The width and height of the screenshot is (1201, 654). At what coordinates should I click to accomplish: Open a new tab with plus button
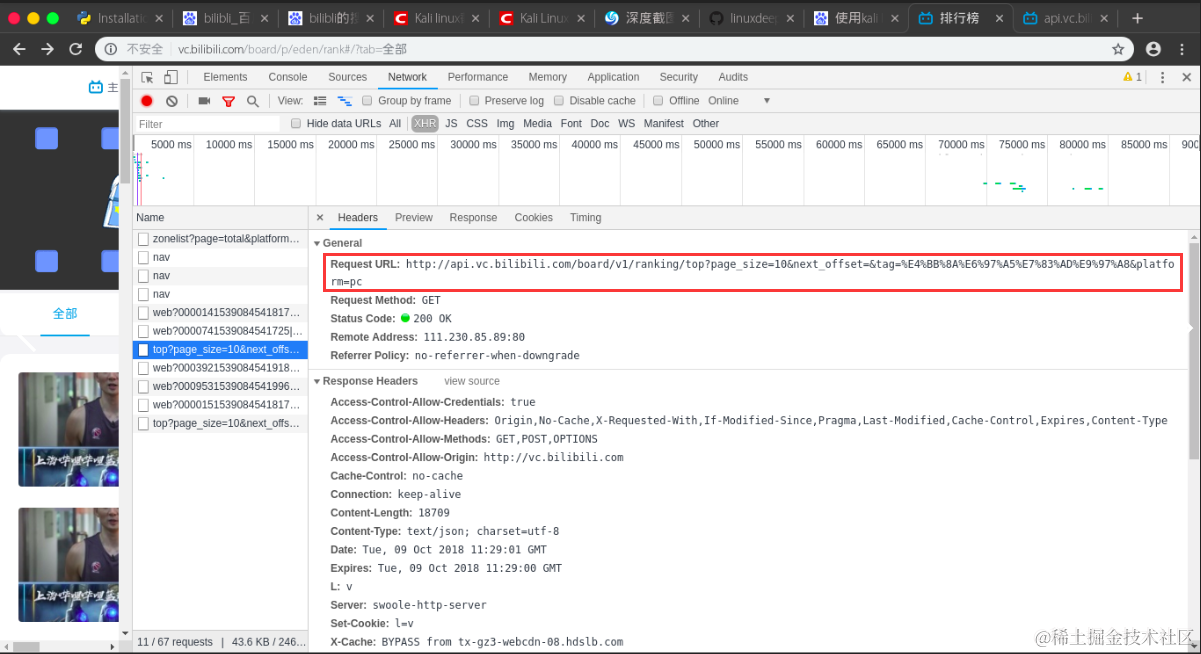point(1137,18)
